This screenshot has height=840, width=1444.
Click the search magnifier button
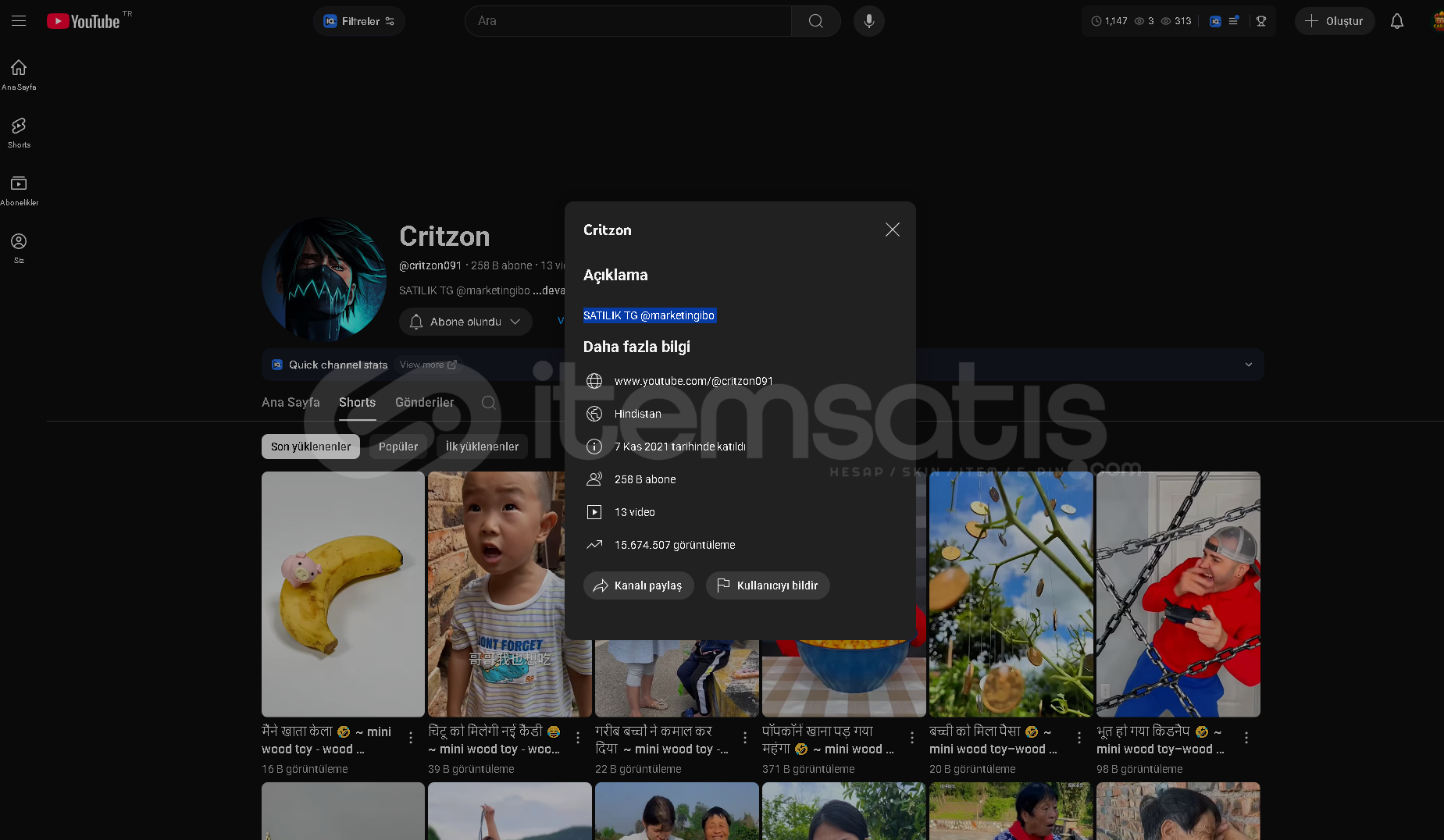pos(815,21)
